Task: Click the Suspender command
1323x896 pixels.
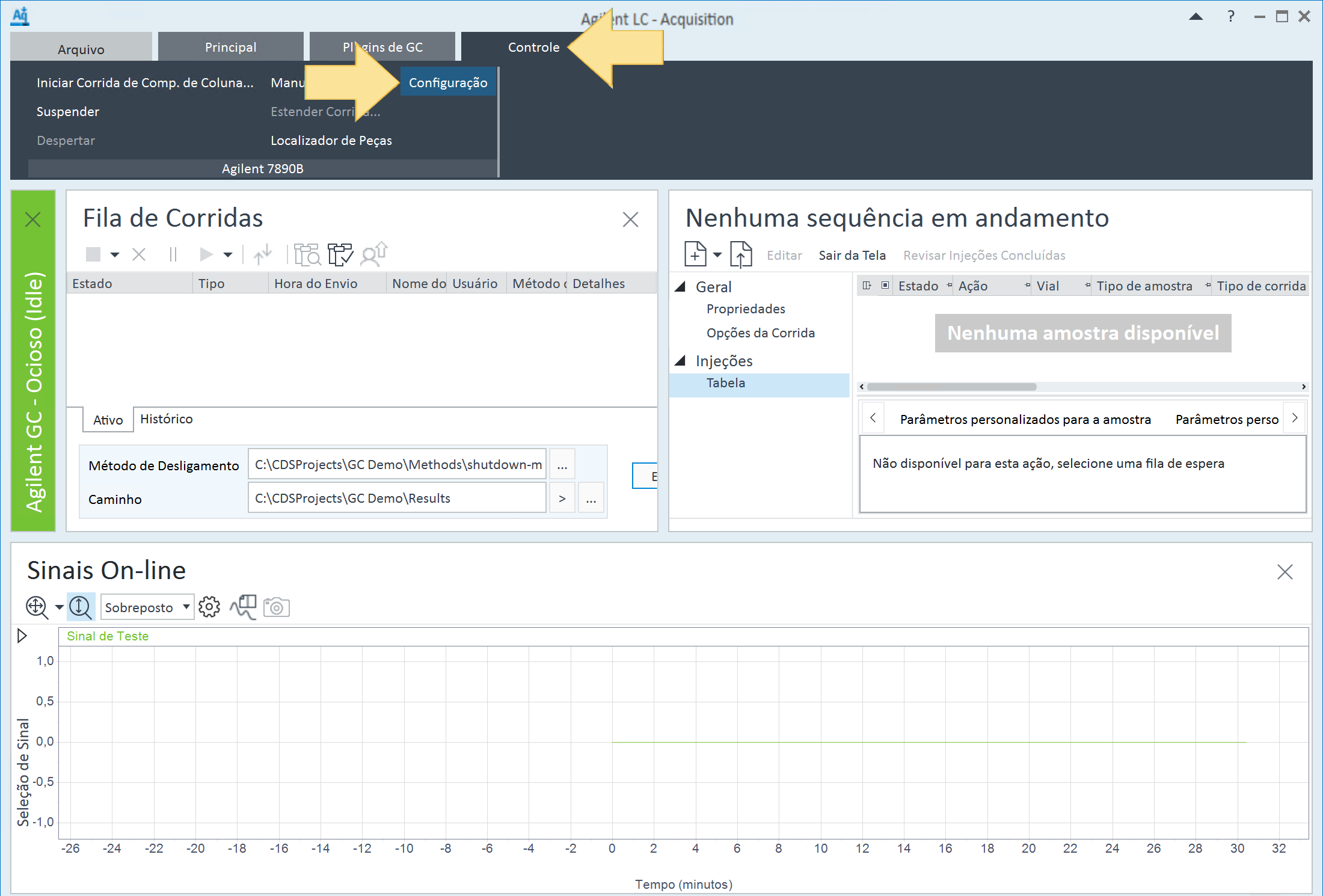Action: [68, 111]
